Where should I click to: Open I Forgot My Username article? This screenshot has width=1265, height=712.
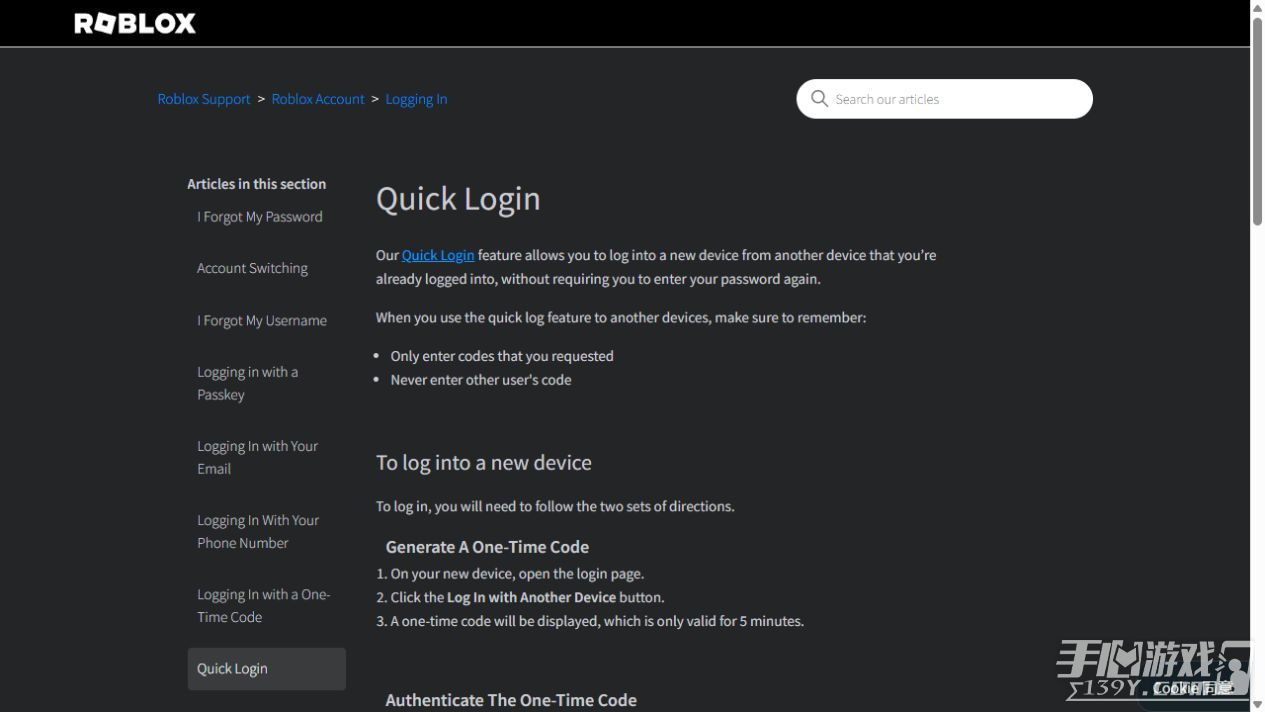[x=262, y=320]
